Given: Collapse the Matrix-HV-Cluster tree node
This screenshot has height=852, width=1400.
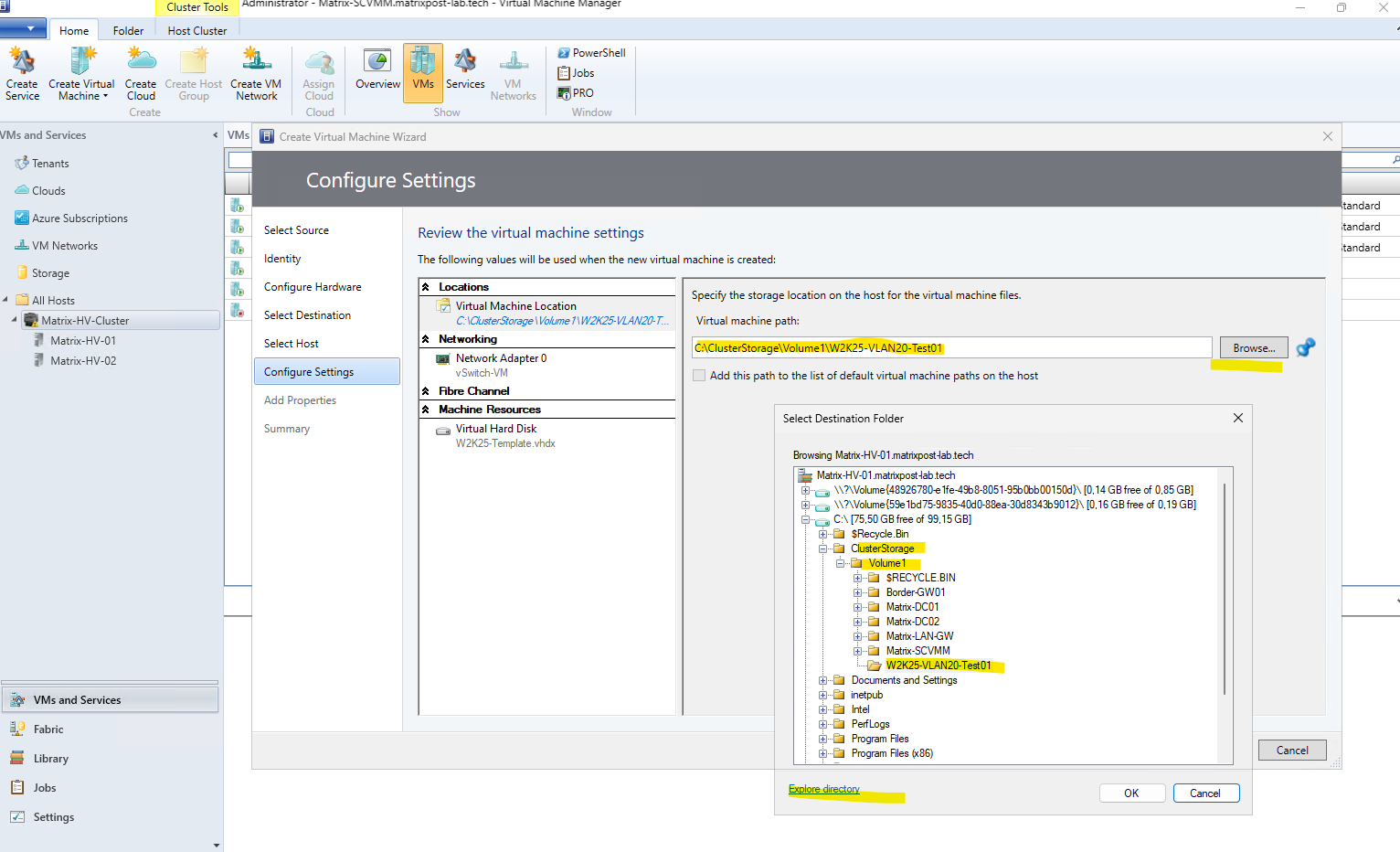Looking at the screenshot, I should click(14, 320).
